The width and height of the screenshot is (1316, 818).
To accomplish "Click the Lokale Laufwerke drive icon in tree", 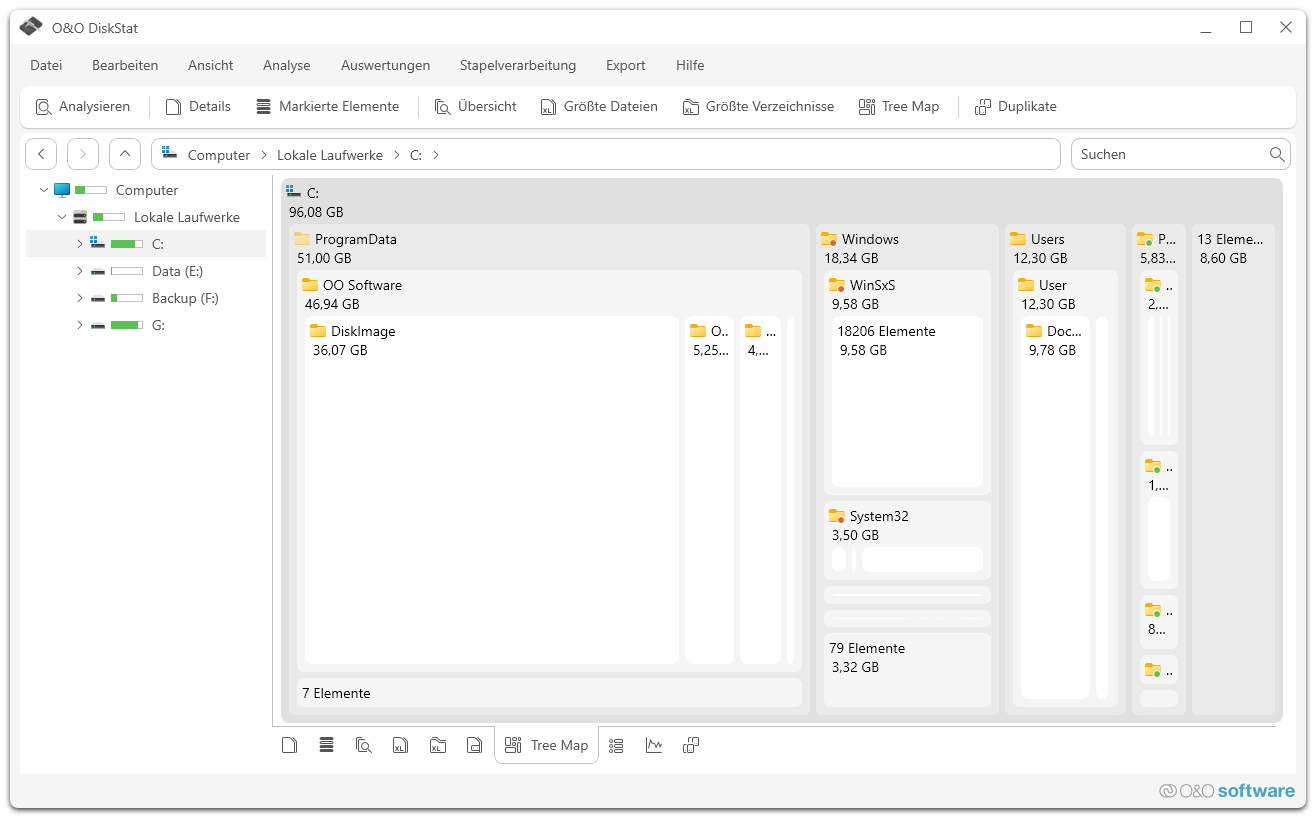I will [80, 217].
